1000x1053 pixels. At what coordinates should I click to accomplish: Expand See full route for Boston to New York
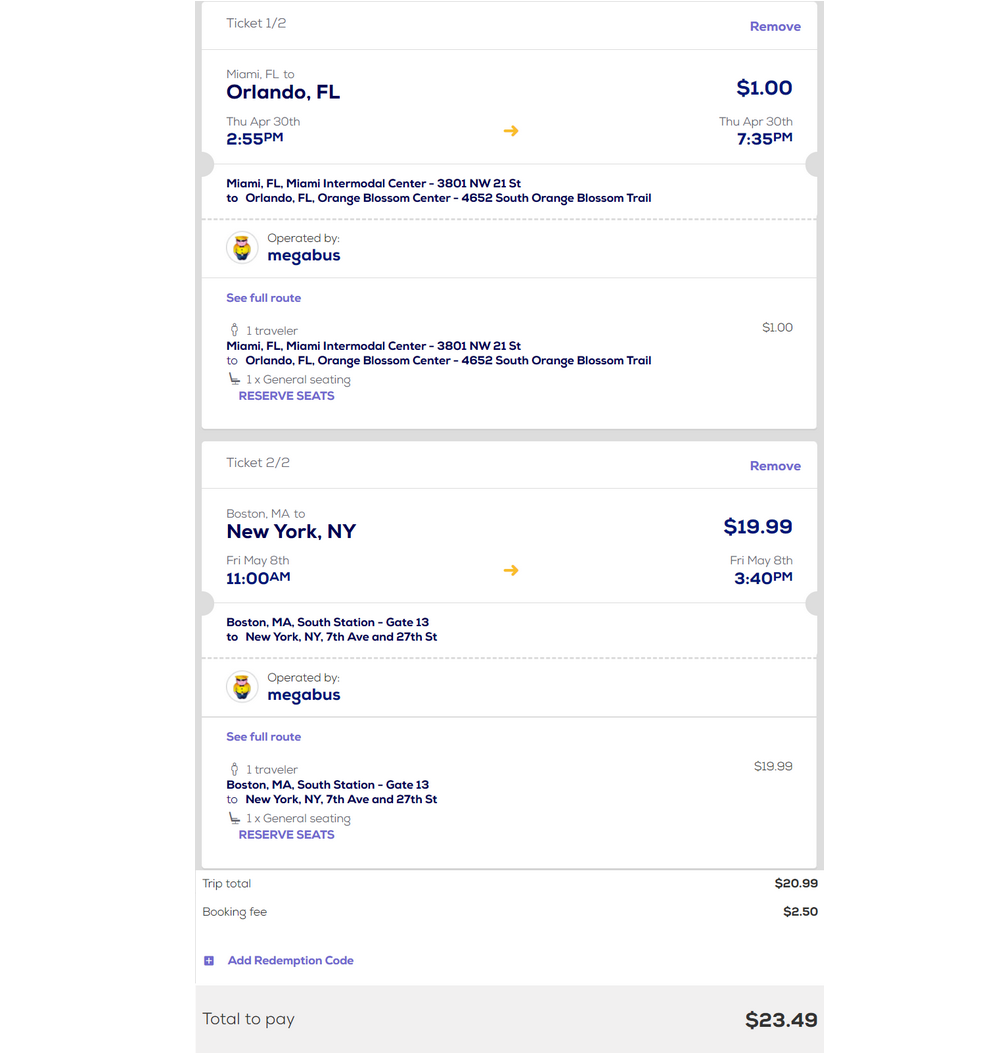coord(263,737)
